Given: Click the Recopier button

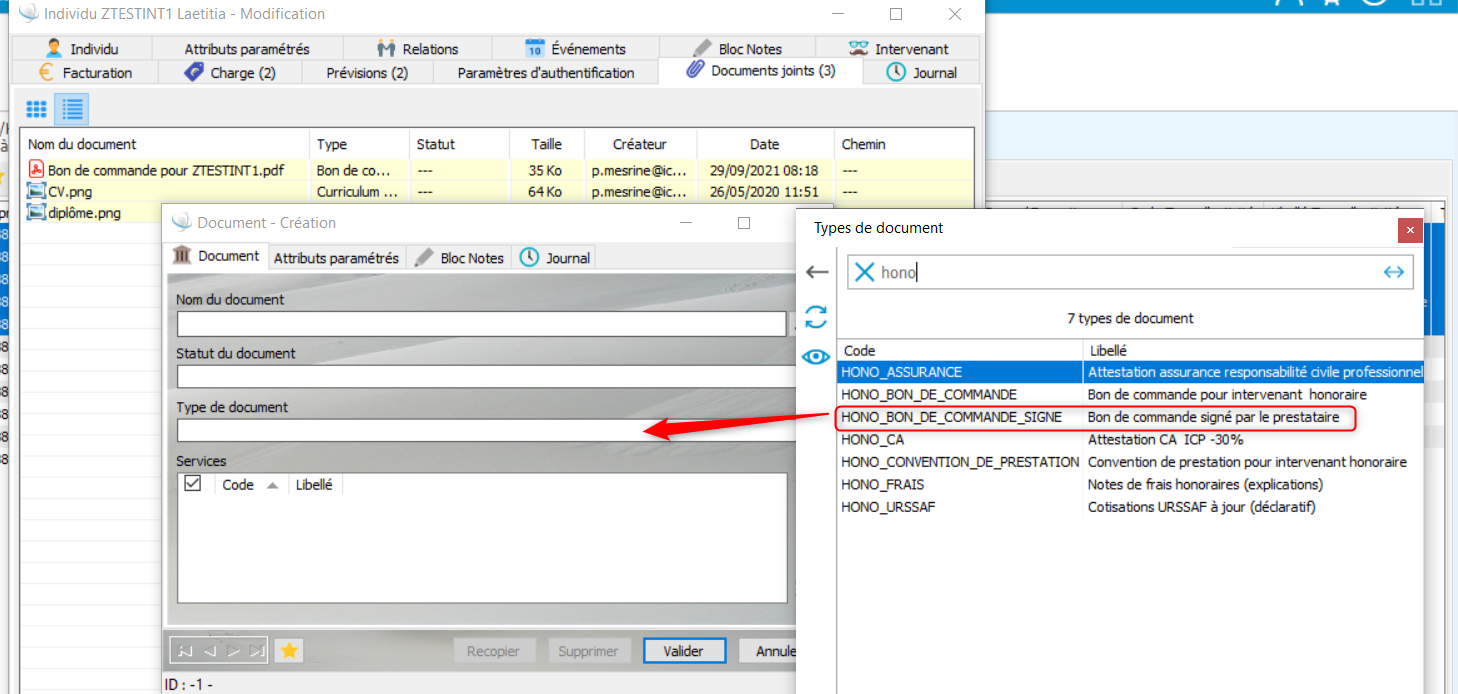Looking at the screenshot, I should (493, 651).
